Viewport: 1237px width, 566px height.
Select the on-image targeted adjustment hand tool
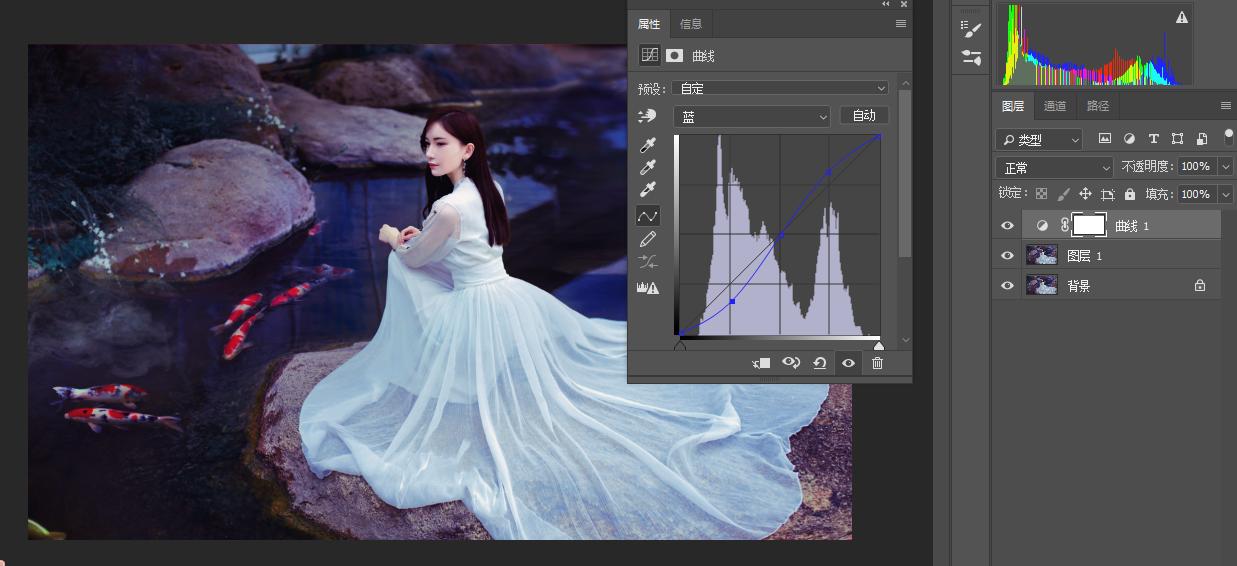click(x=647, y=117)
